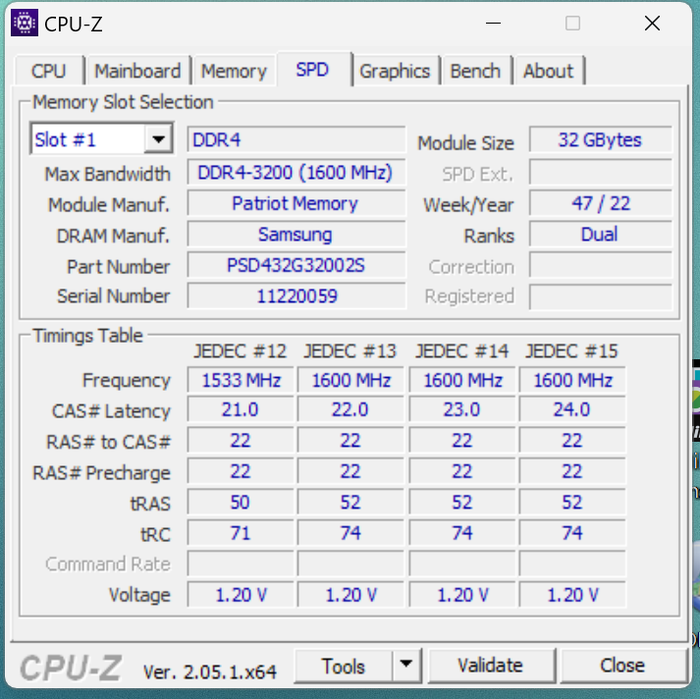Switch to the CPU tab
This screenshot has width=700, height=699.
point(49,71)
